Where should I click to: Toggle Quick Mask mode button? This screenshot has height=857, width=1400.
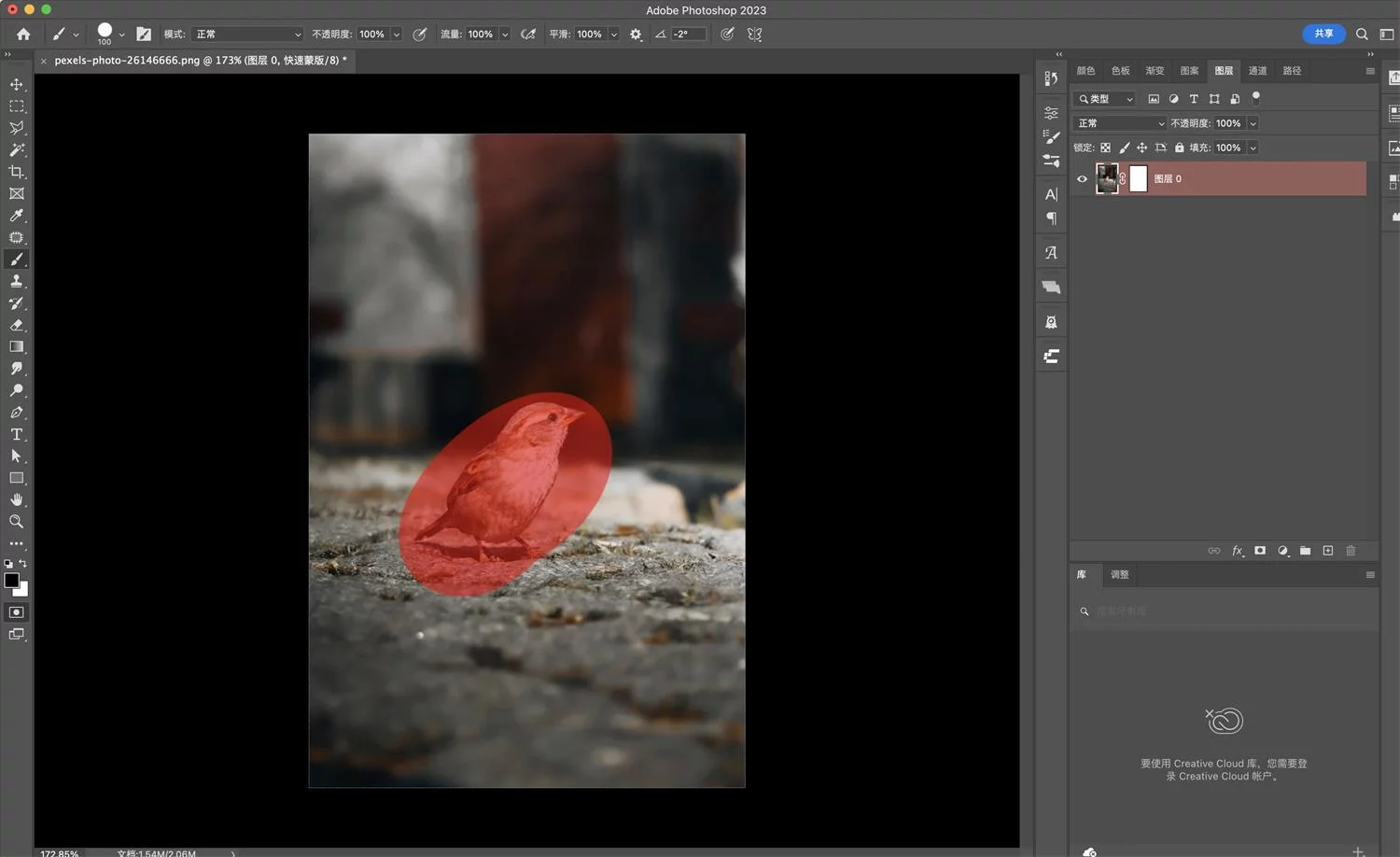pyautogui.click(x=17, y=612)
